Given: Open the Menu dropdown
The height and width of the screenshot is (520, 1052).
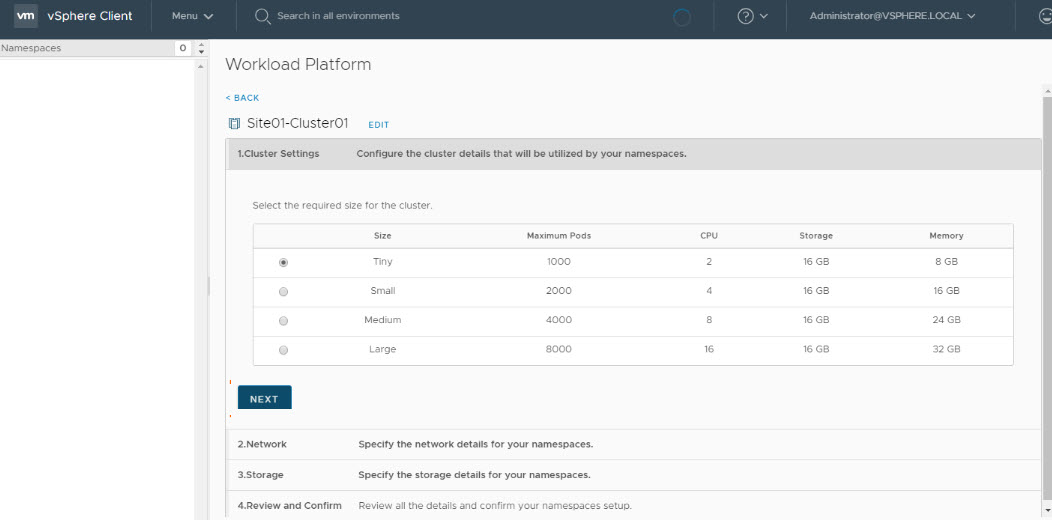Looking at the screenshot, I should tap(192, 16).
